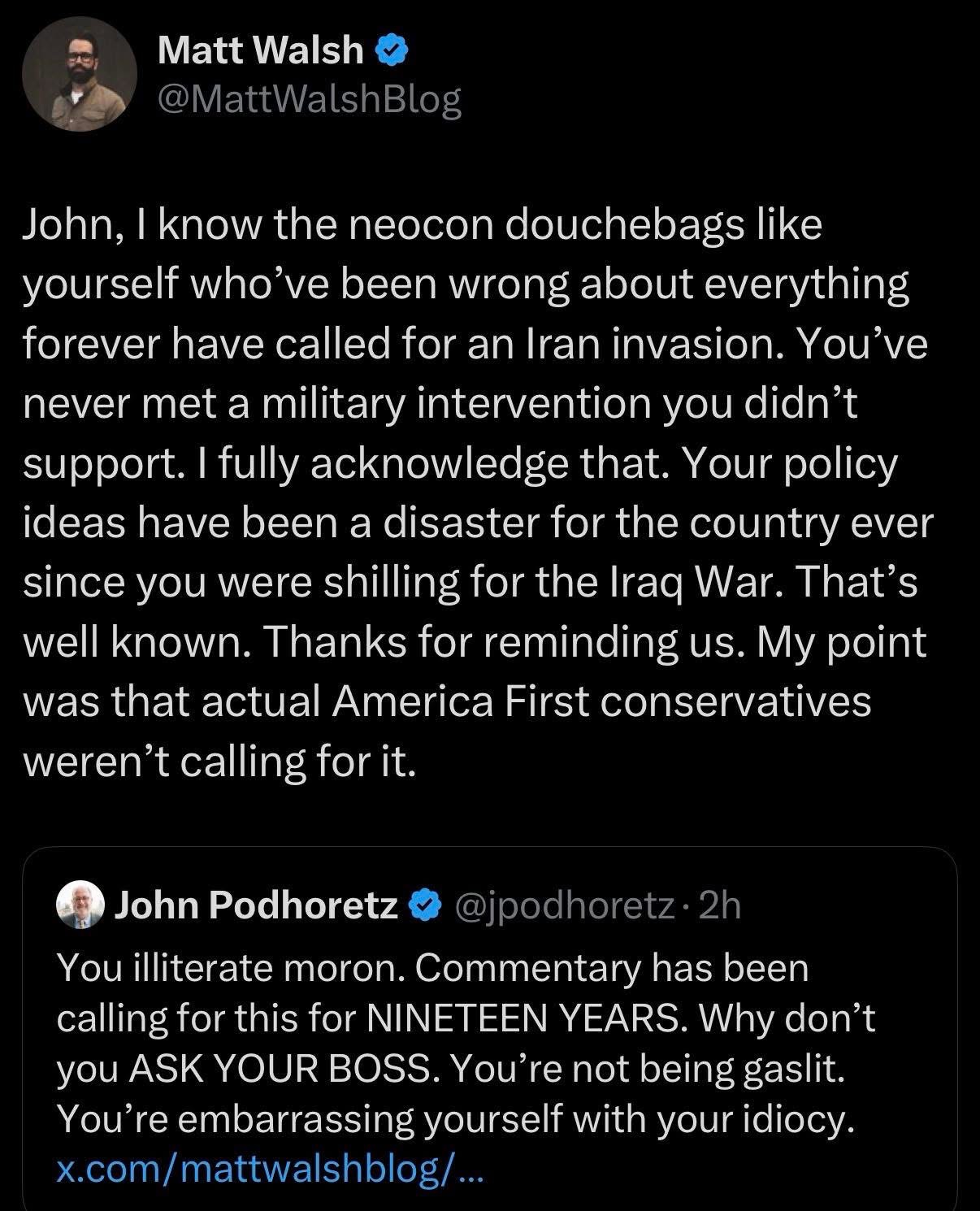Follow the x.com/mattwalshblog/... link
980x1211 pixels.
(x=270, y=1170)
